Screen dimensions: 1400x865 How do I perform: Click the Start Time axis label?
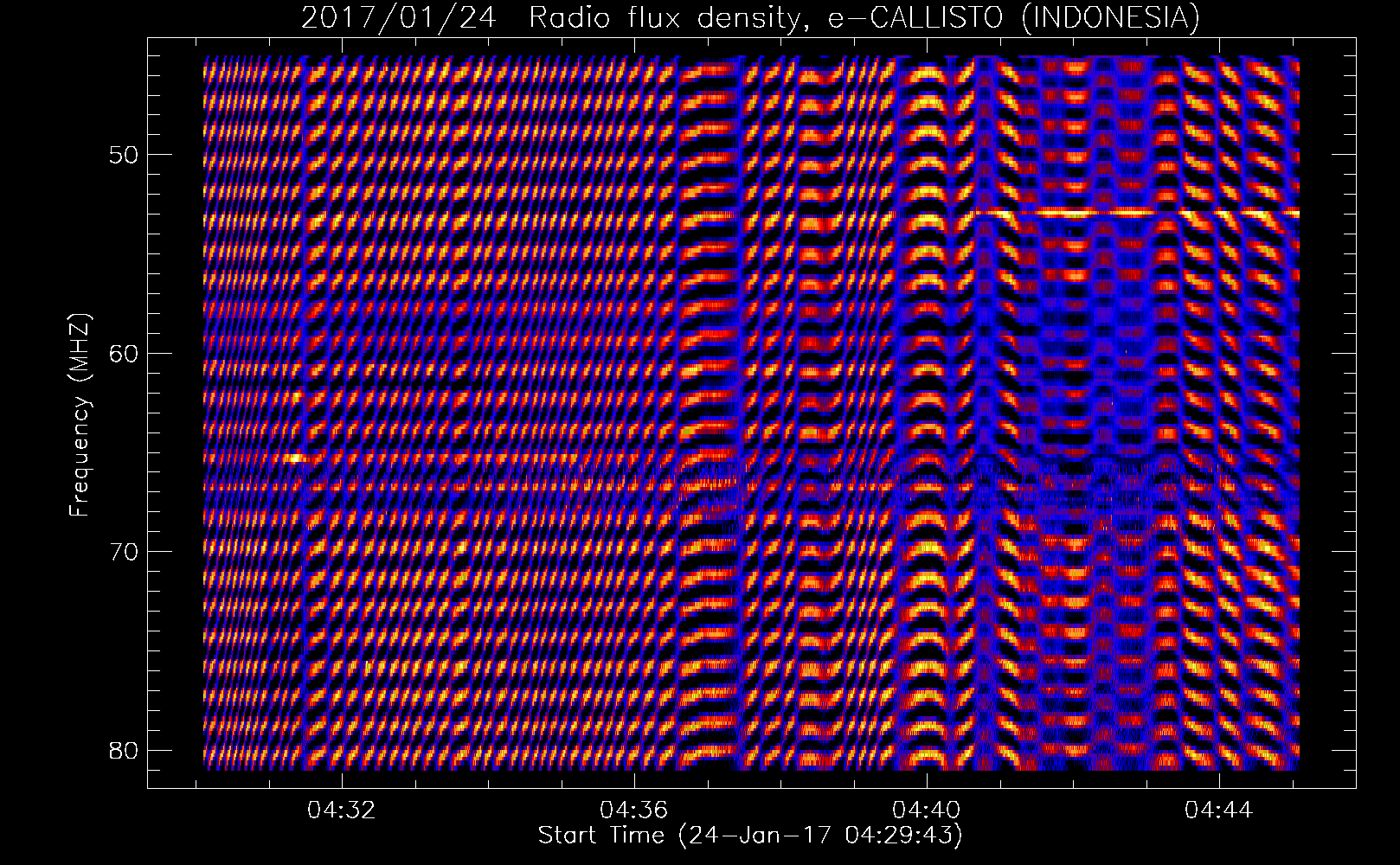[750, 836]
